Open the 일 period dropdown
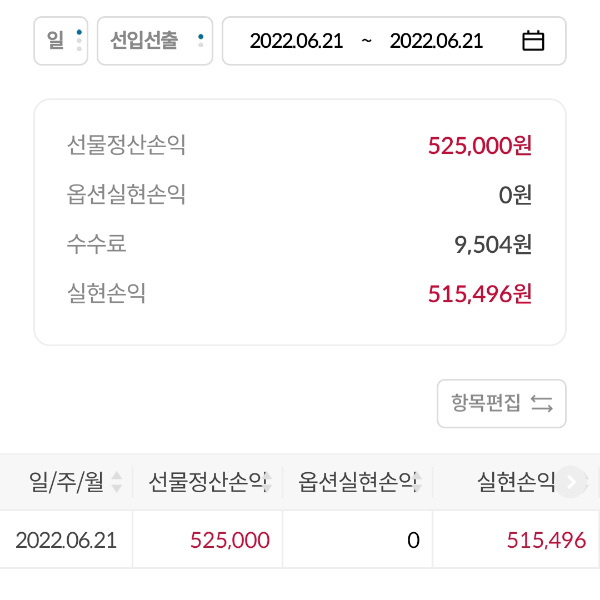Image resolution: width=600 pixels, height=600 pixels. pos(61,41)
